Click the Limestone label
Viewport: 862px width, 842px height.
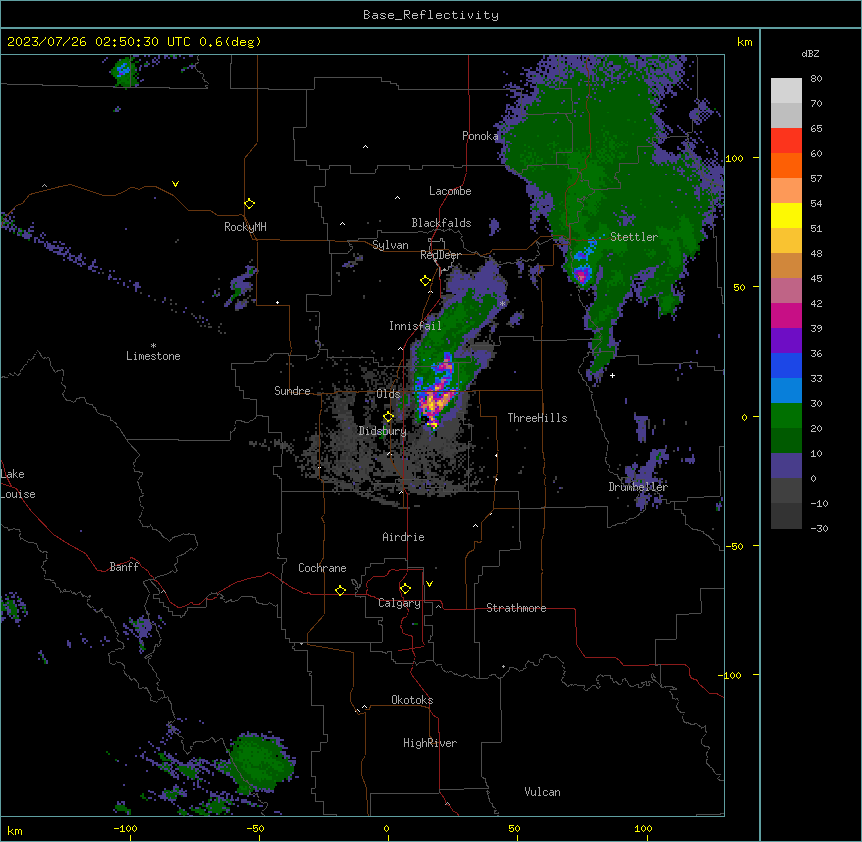point(153,356)
